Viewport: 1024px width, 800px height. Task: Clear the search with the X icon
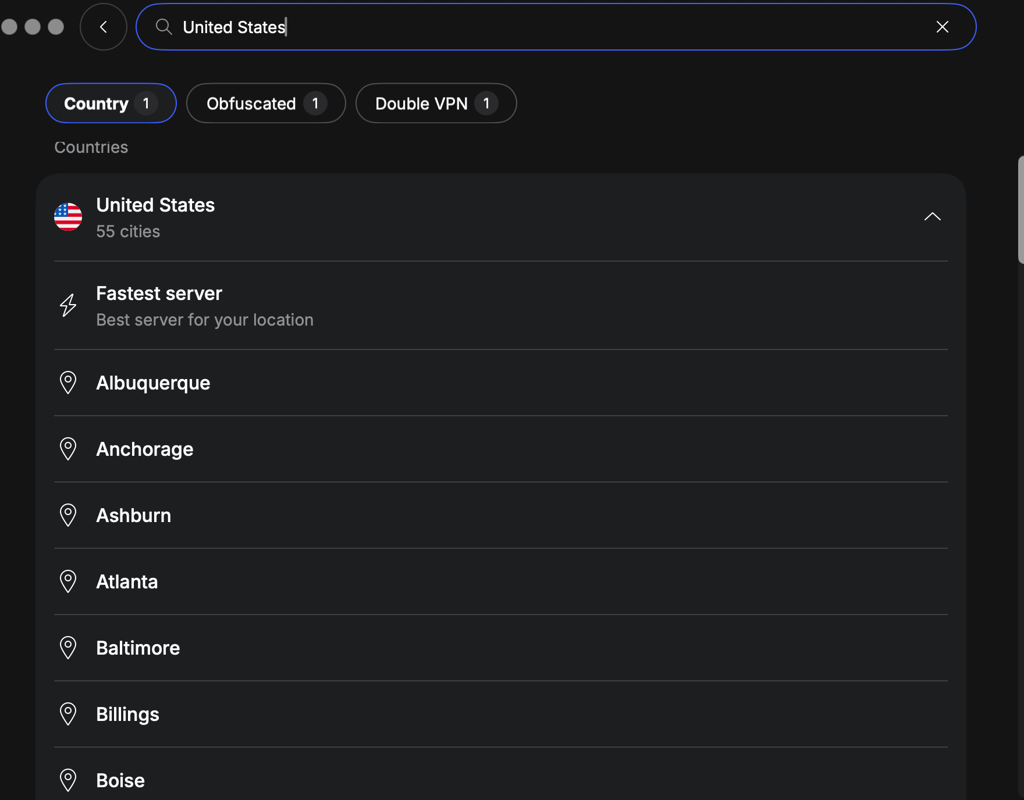[x=942, y=27]
